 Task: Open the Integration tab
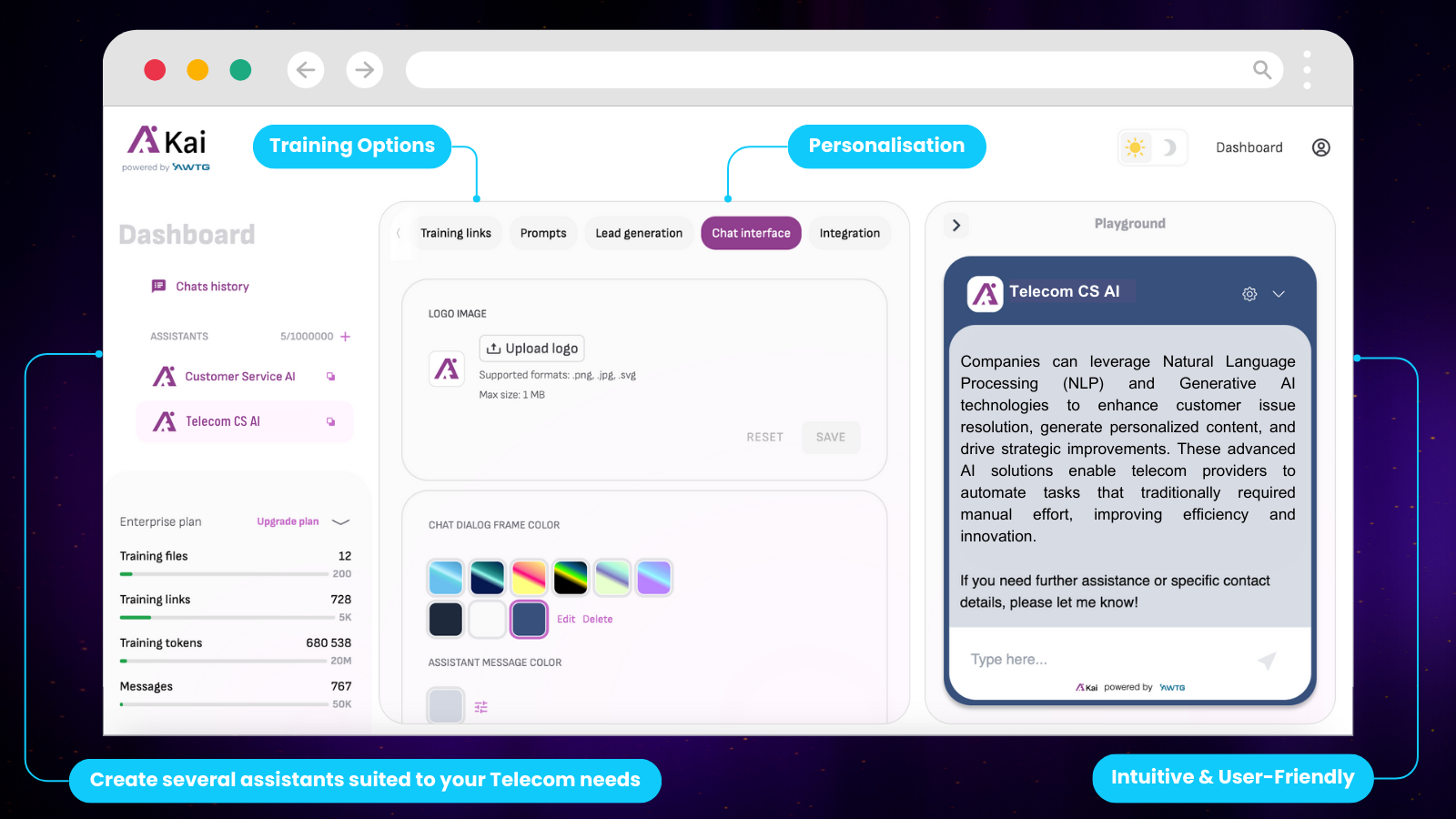coord(849,233)
